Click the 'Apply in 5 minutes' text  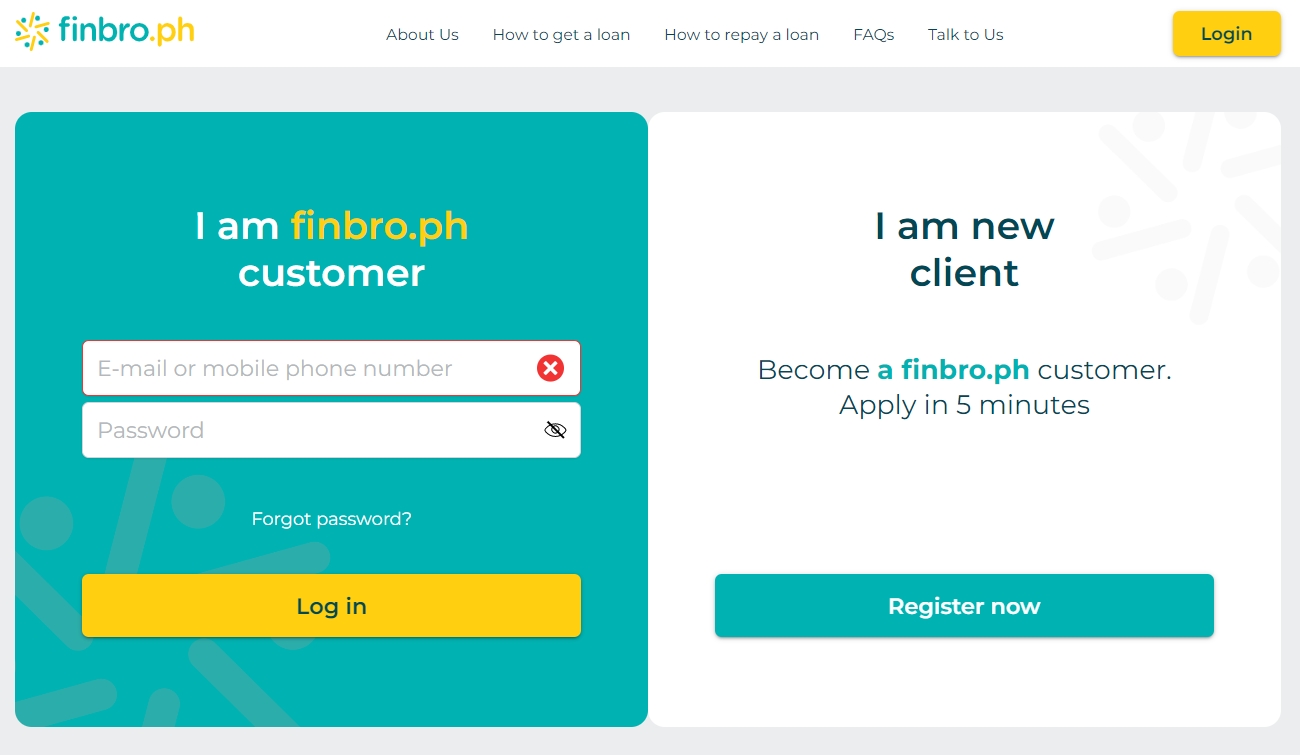[x=964, y=405]
